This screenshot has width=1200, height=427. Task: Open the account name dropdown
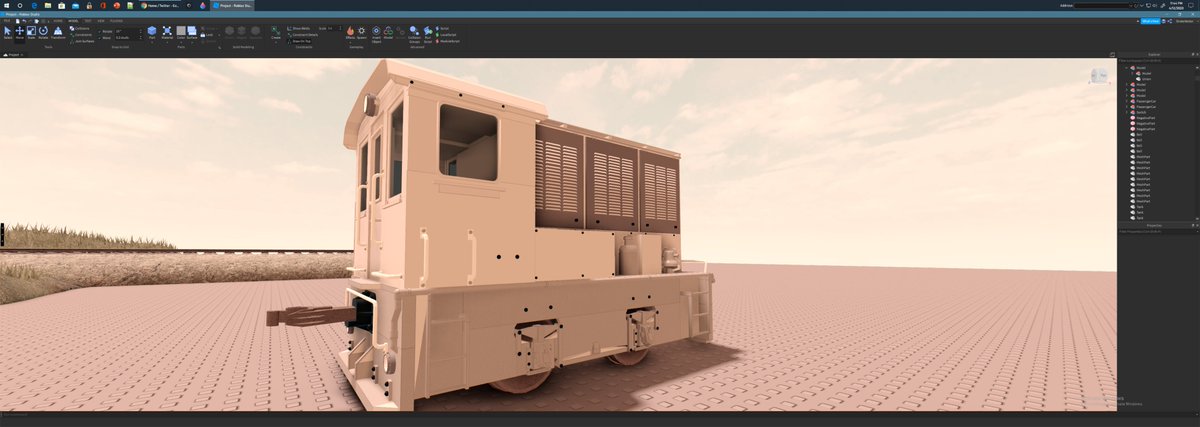(1185, 20)
